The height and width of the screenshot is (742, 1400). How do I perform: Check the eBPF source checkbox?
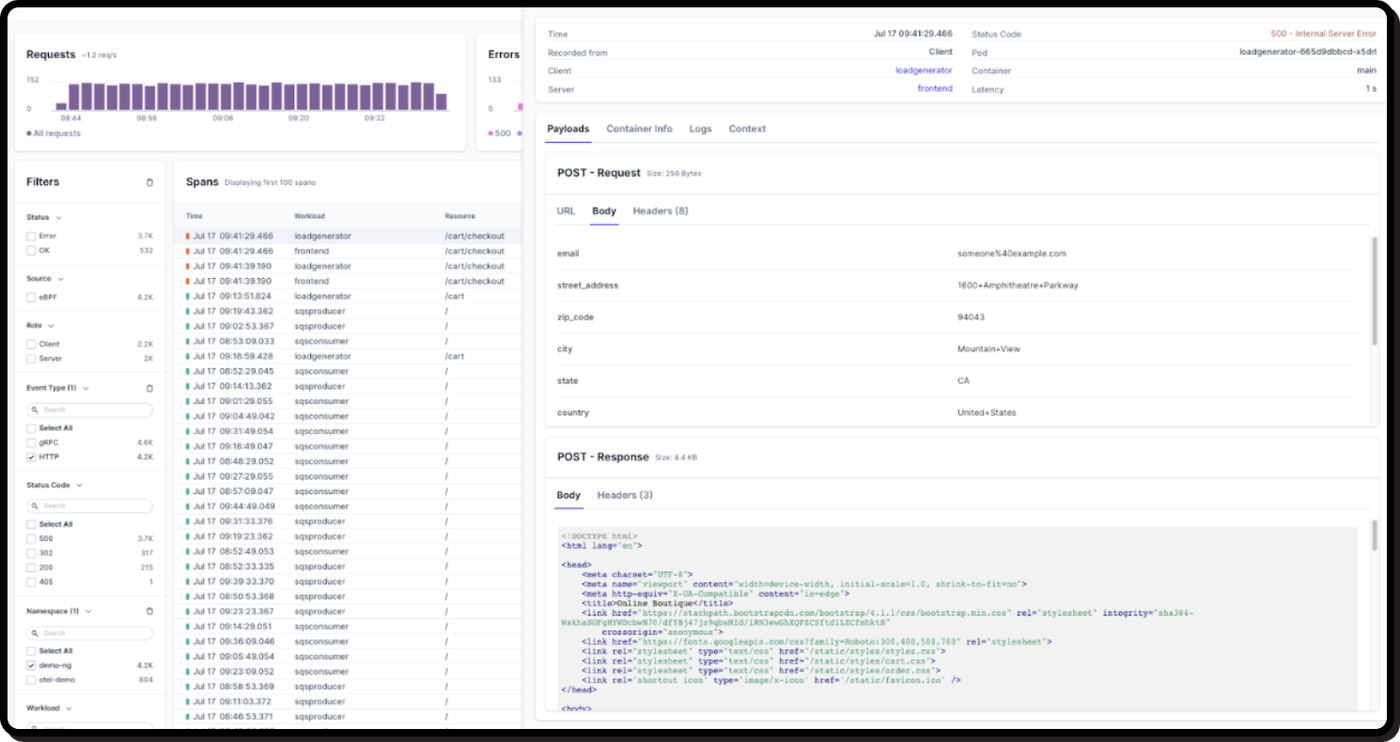click(x=31, y=297)
